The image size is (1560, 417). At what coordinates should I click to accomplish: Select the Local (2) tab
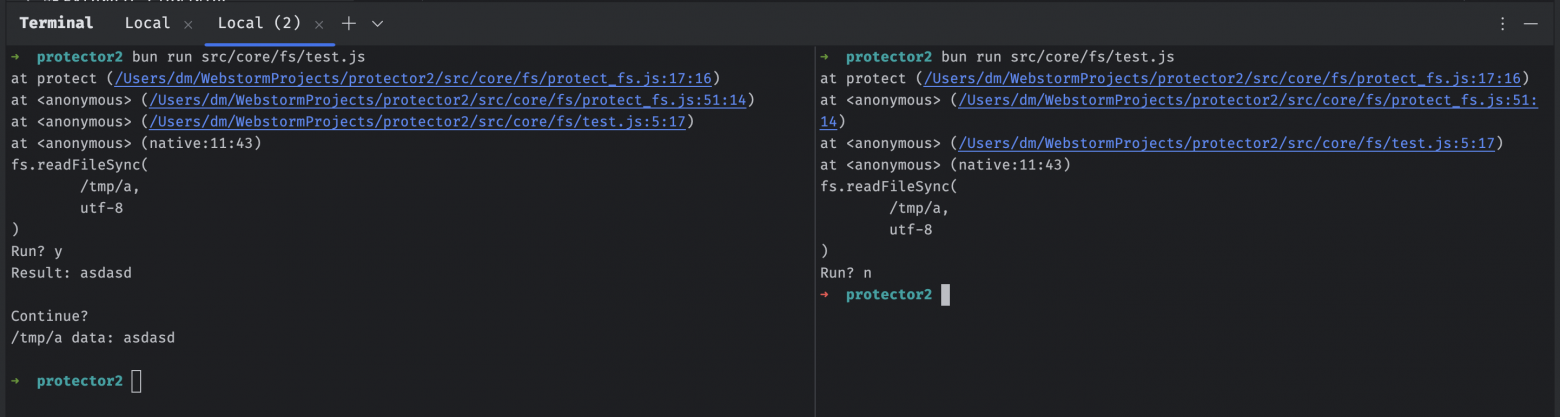click(259, 23)
